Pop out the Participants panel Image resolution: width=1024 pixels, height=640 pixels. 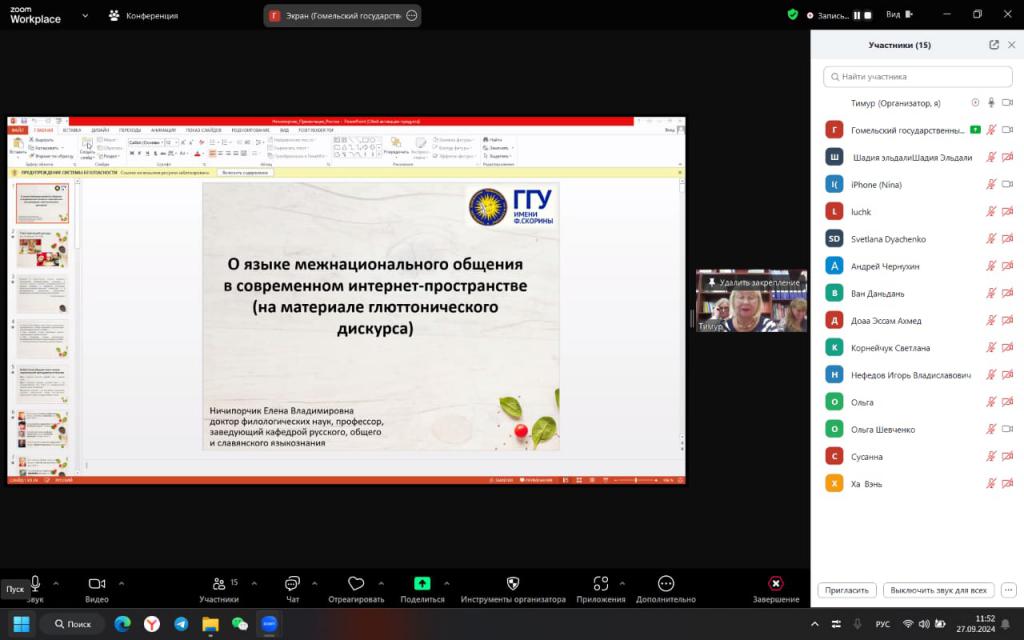[x=994, y=45]
